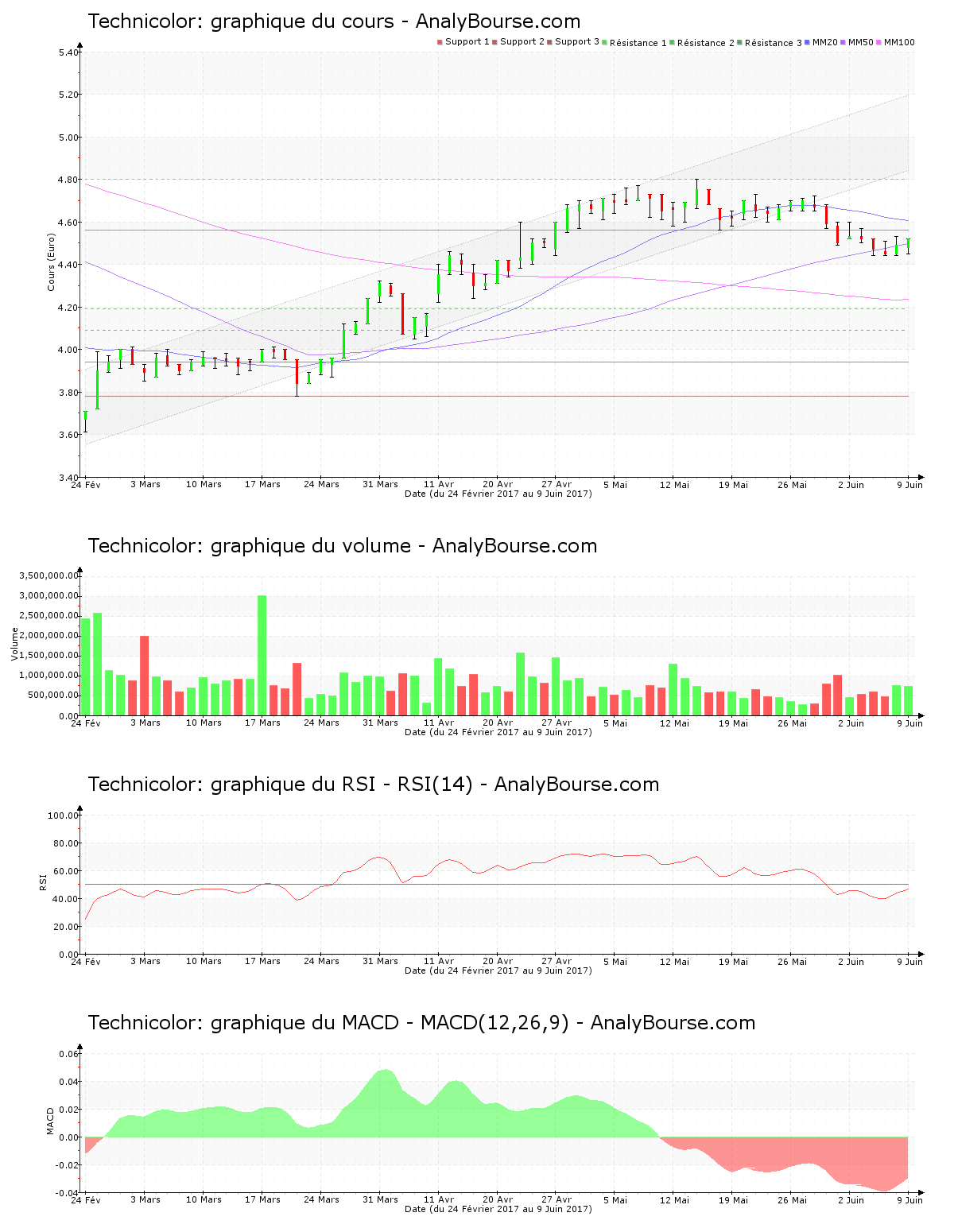Click the -0.04 value on MACD axis
The height and width of the screenshot is (1232, 954).
point(67,1193)
